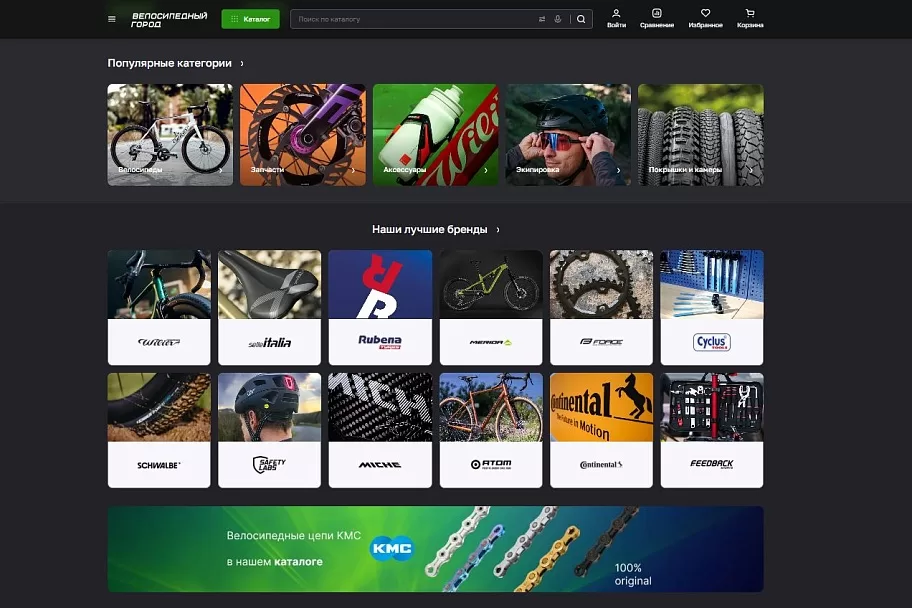Click the arrow on Покрышки и камеры card
The width and height of the screenshot is (912, 608).
coord(751,170)
